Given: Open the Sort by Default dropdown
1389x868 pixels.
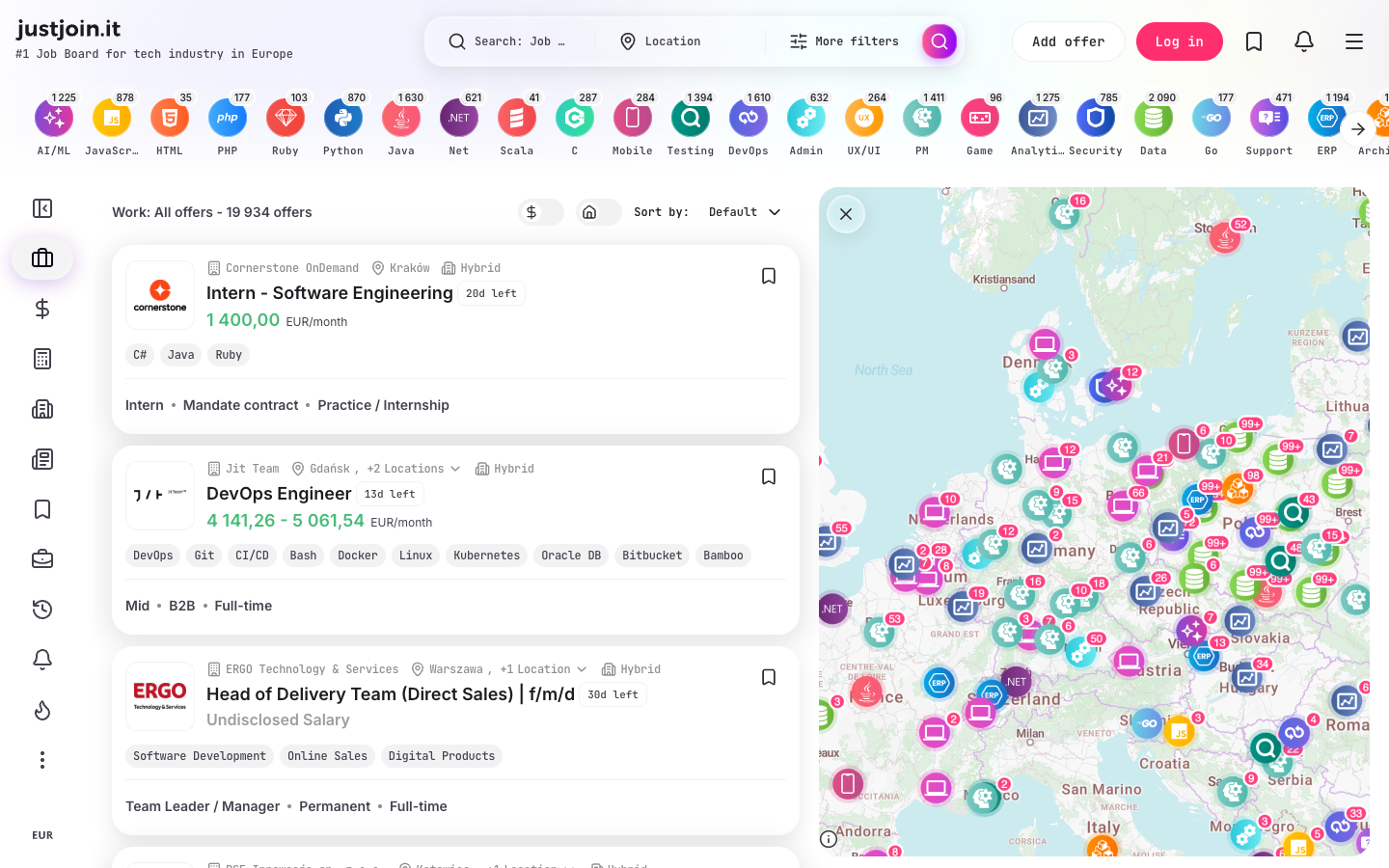Looking at the screenshot, I should point(745,212).
